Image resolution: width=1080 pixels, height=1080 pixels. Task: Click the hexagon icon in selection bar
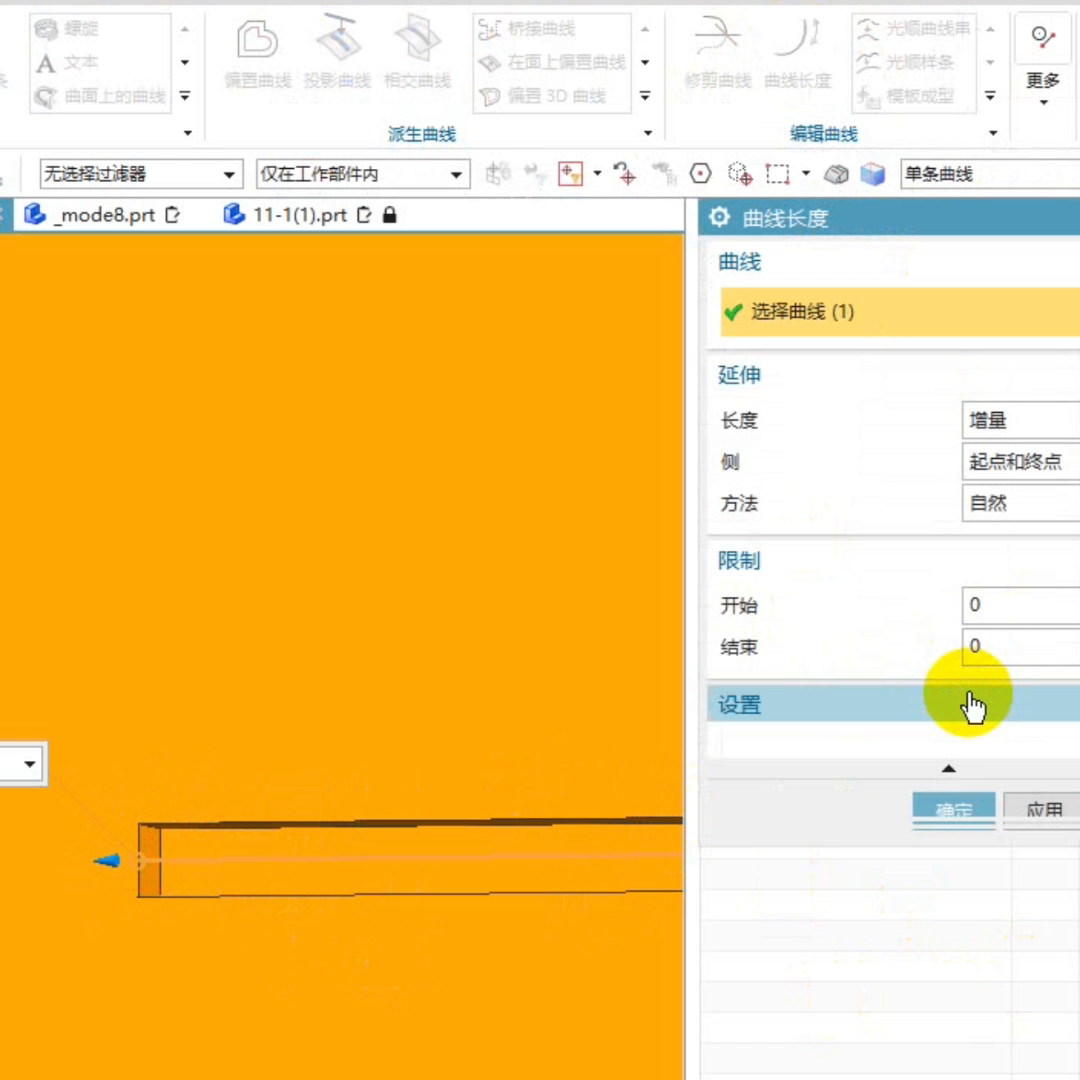pos(701,174)
